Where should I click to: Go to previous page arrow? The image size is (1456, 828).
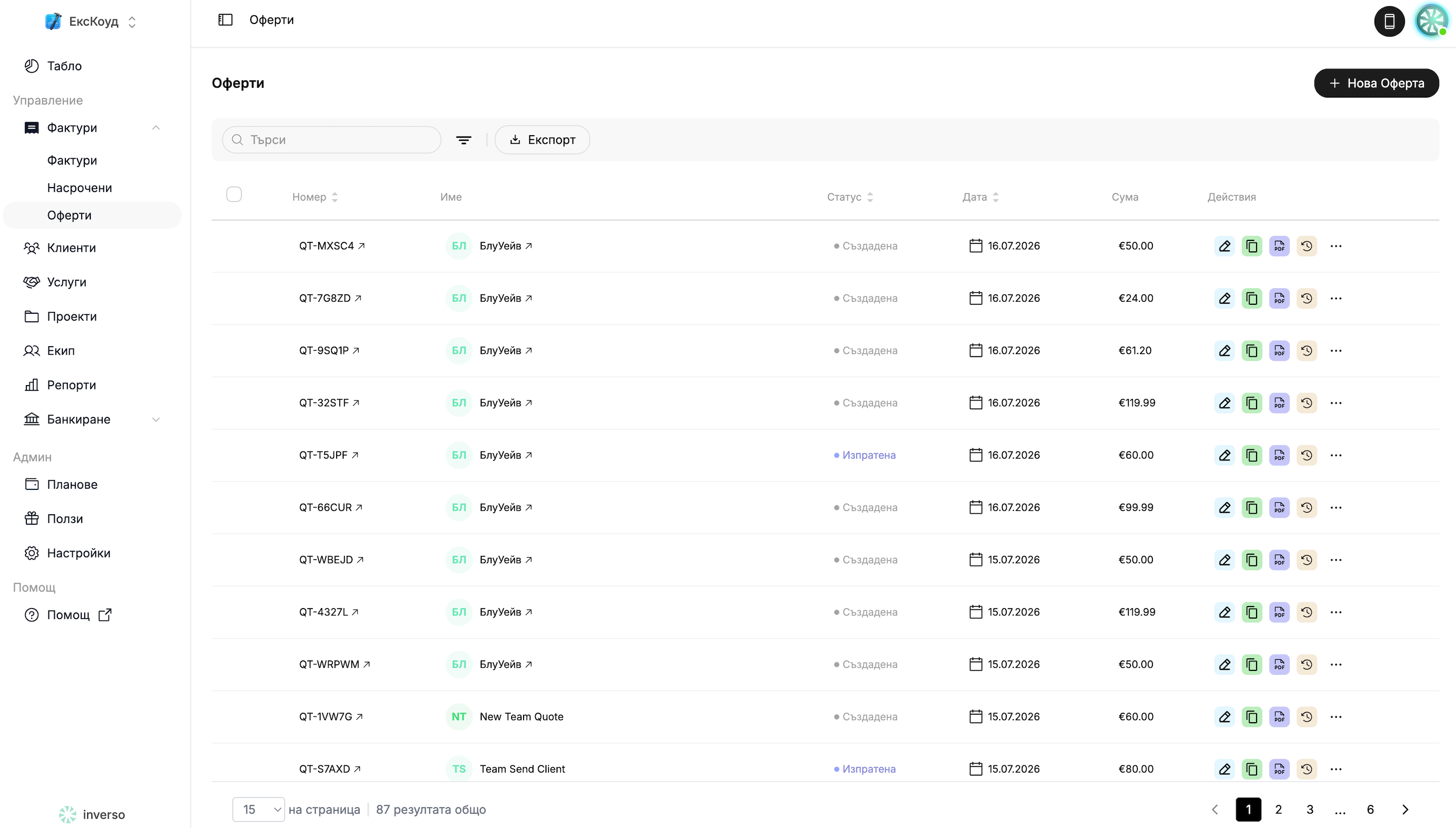coord(1215,810)
